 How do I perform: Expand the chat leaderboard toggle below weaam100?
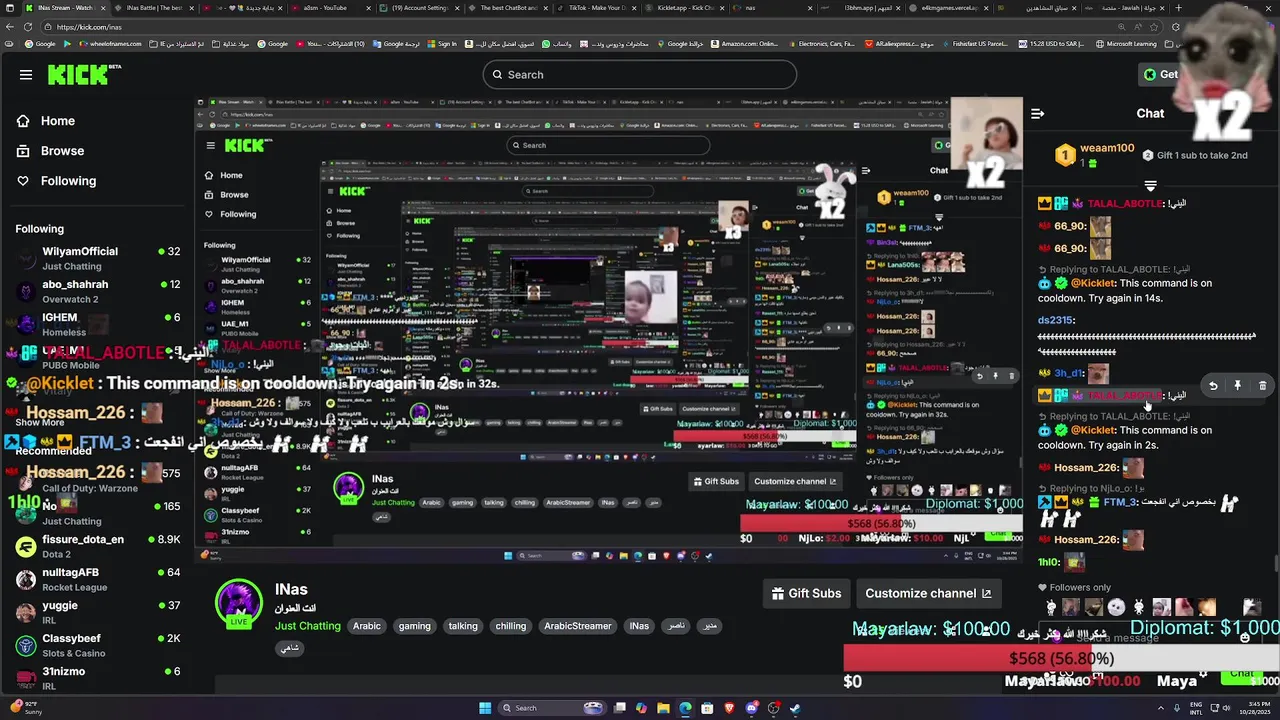click(x=1150, y=186)
